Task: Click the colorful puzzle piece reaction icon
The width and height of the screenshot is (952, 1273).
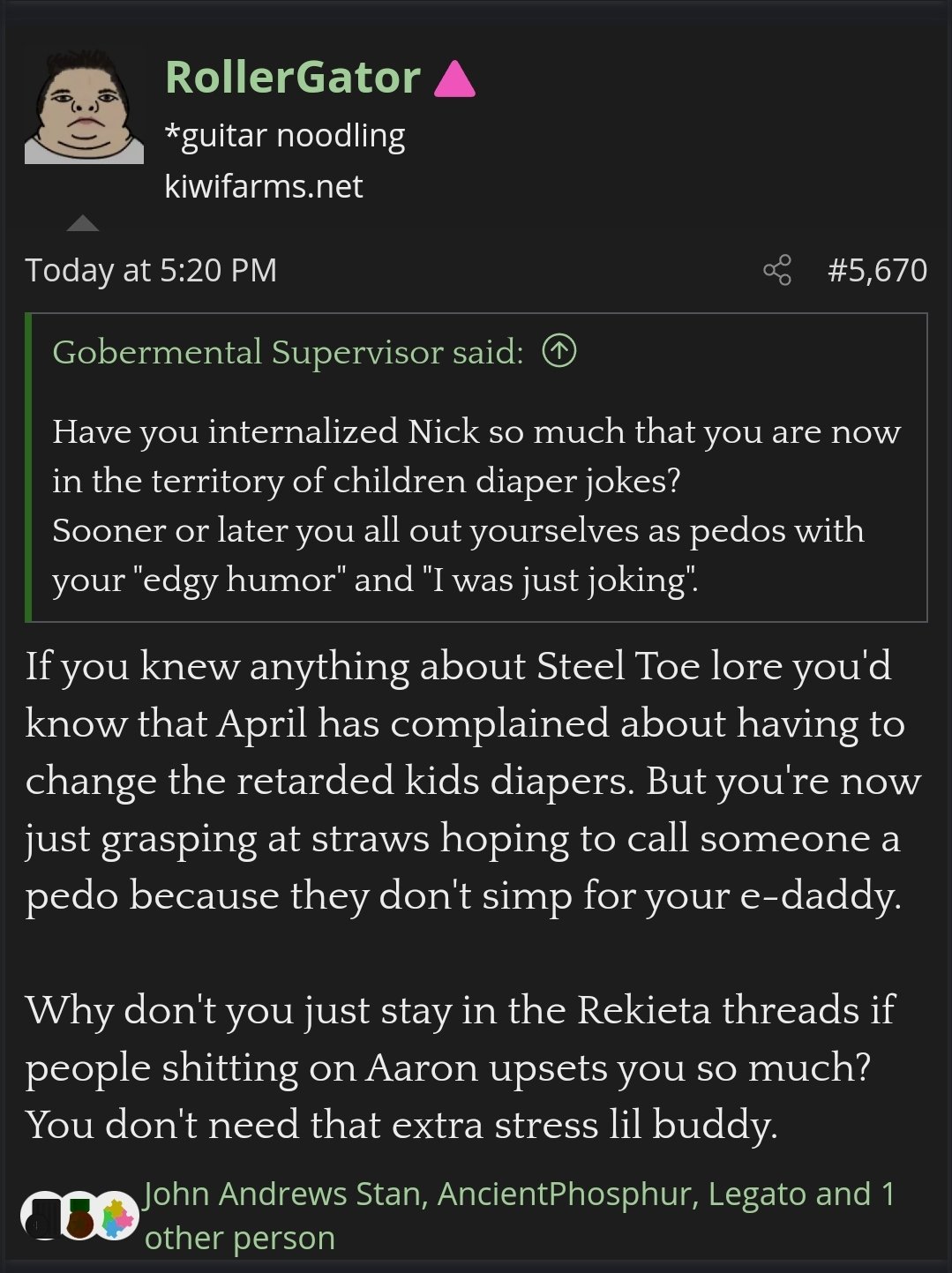Action: 116,1217
